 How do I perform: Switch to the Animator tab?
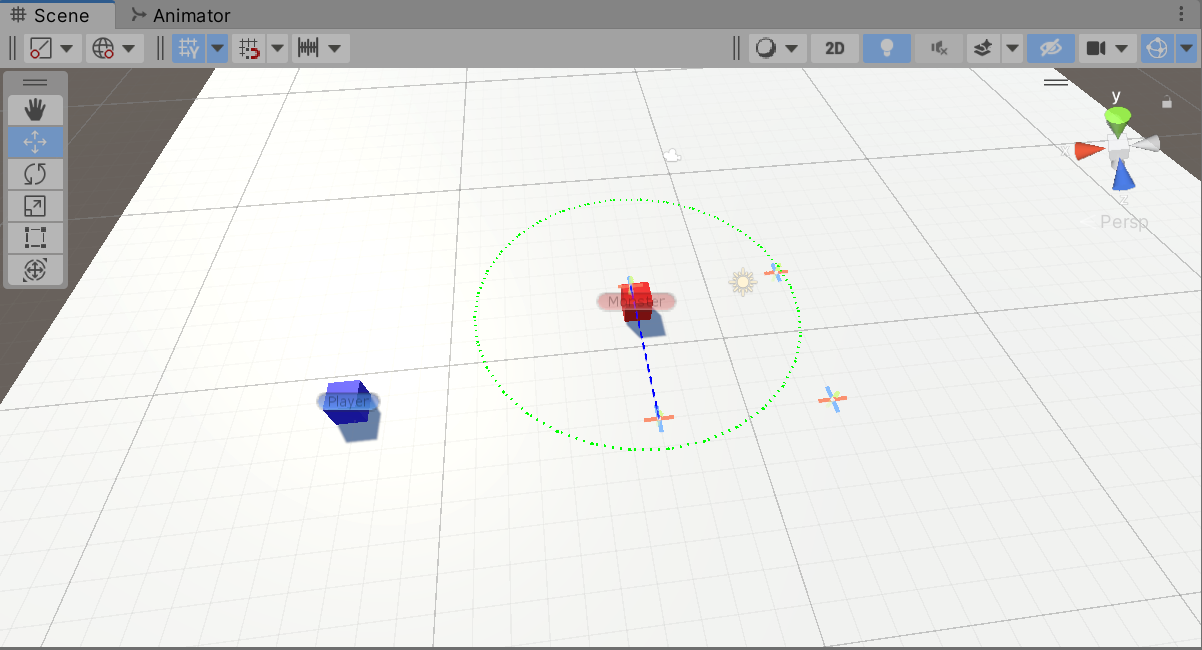[x=181, y=15]
